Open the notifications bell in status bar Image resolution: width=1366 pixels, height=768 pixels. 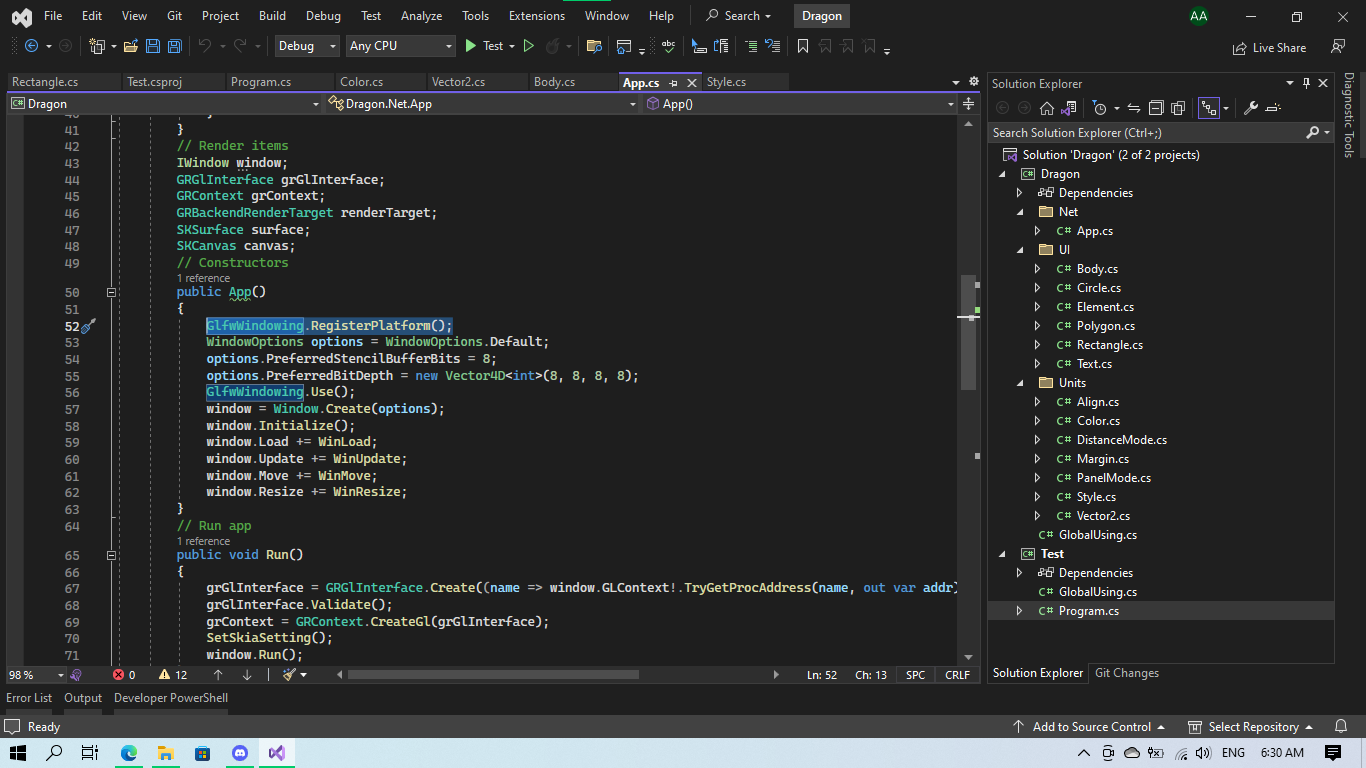[1341, 727]
